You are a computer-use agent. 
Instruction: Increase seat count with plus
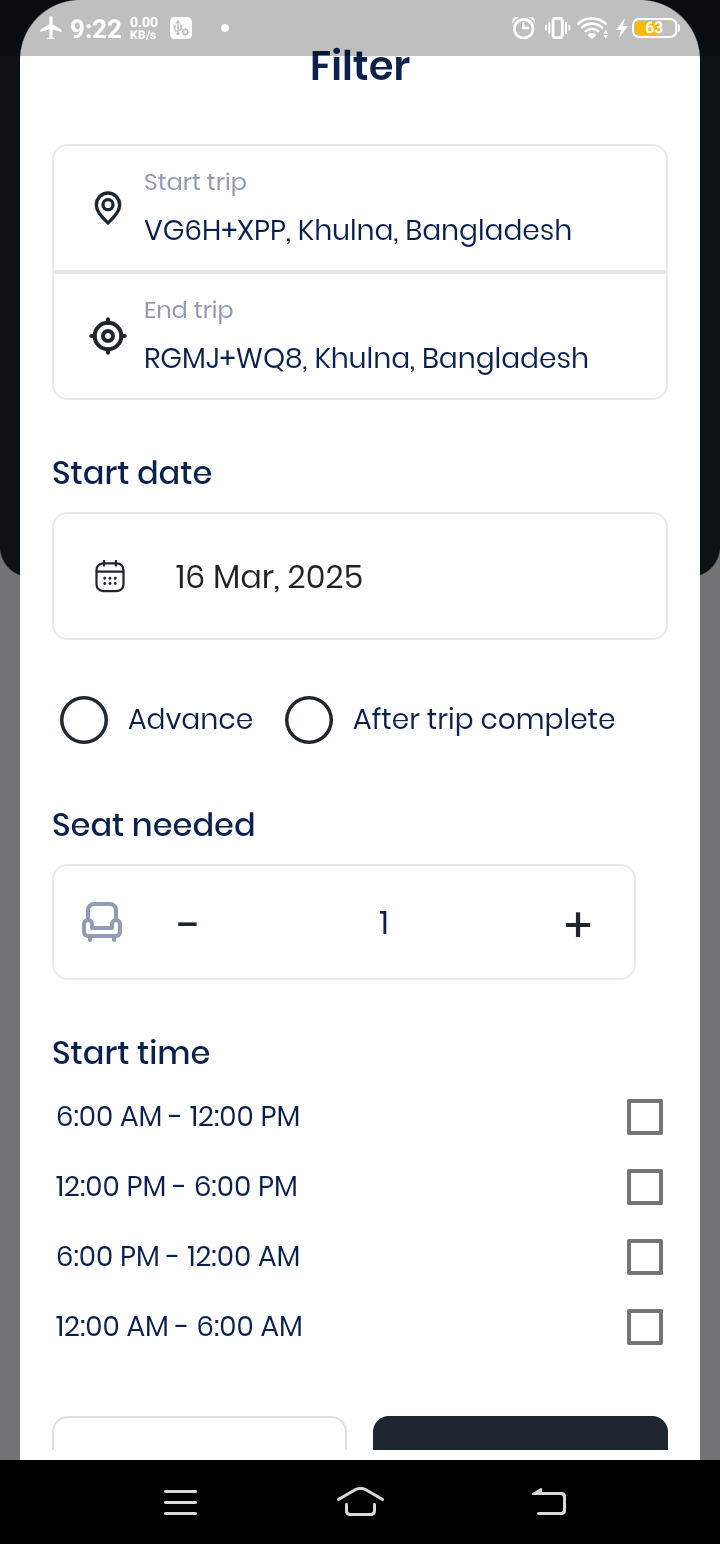coord(578,924)
